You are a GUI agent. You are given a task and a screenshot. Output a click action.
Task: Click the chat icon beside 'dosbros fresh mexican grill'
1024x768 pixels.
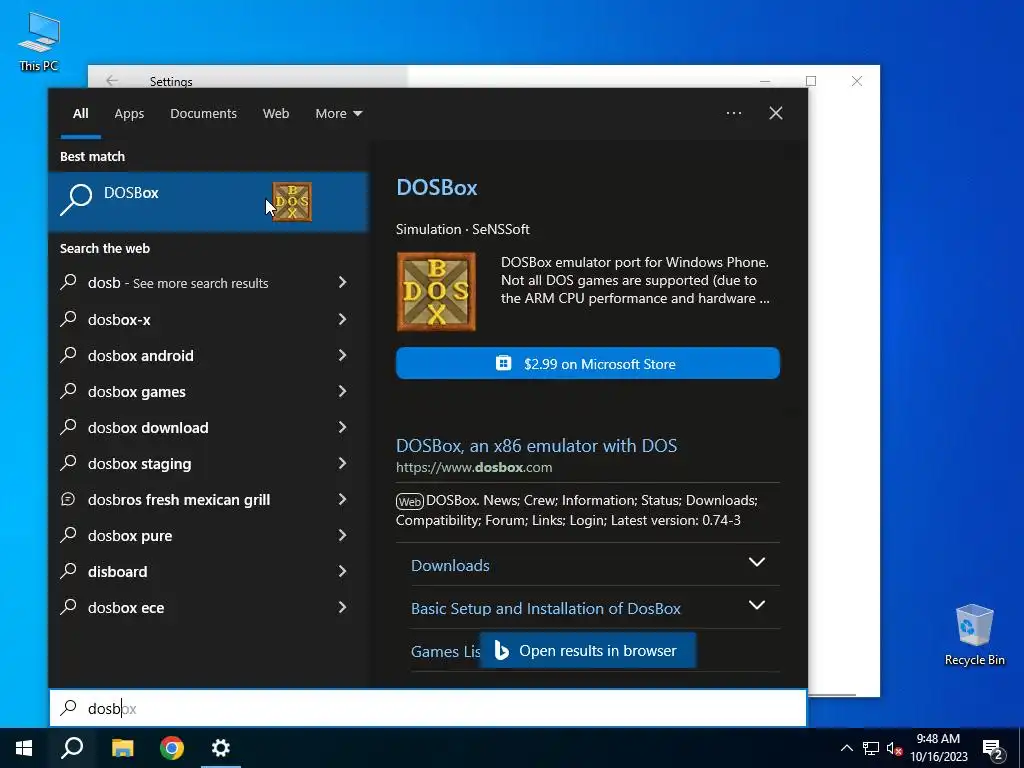pyautogui.click(x=68, y=499)
